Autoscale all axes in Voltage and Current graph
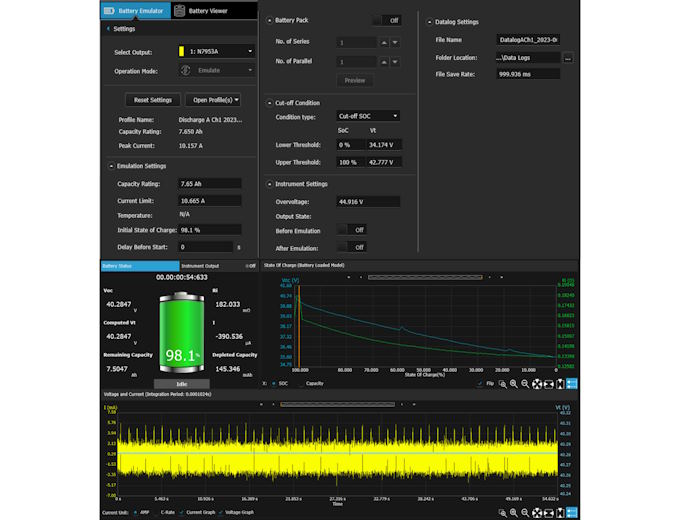The height and width of the screenshot is (520, 680). pos(537,513)
